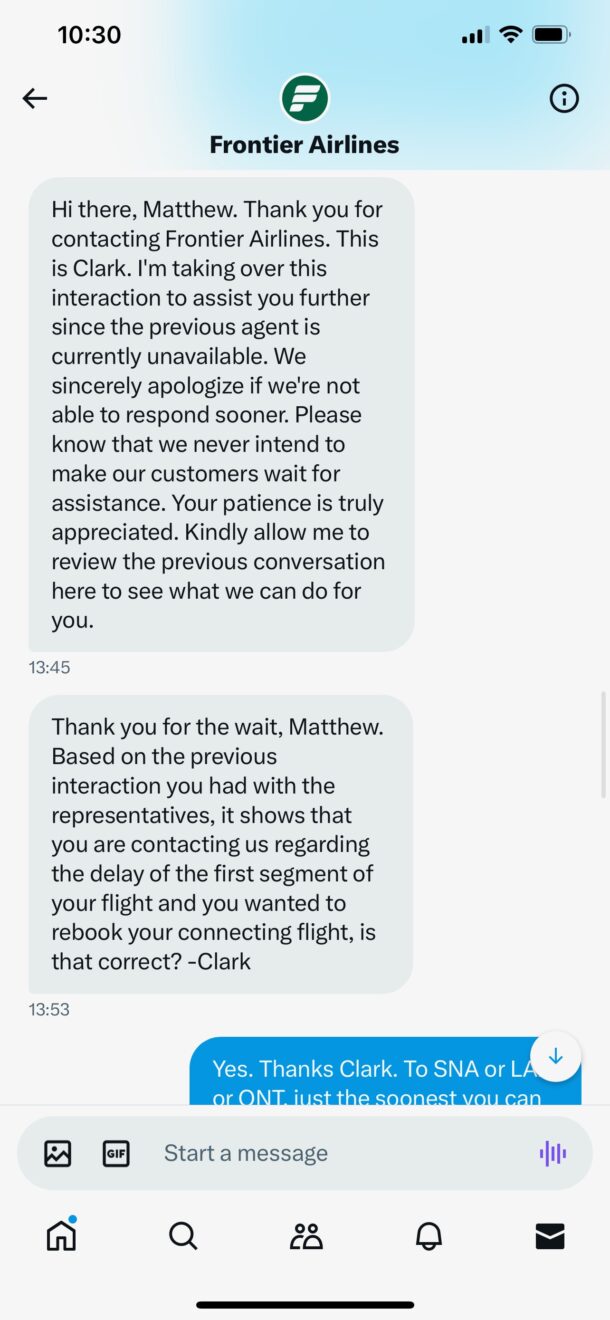
Task: Tap the Home icon in bottom navigation
Action: pos(61,1235)
